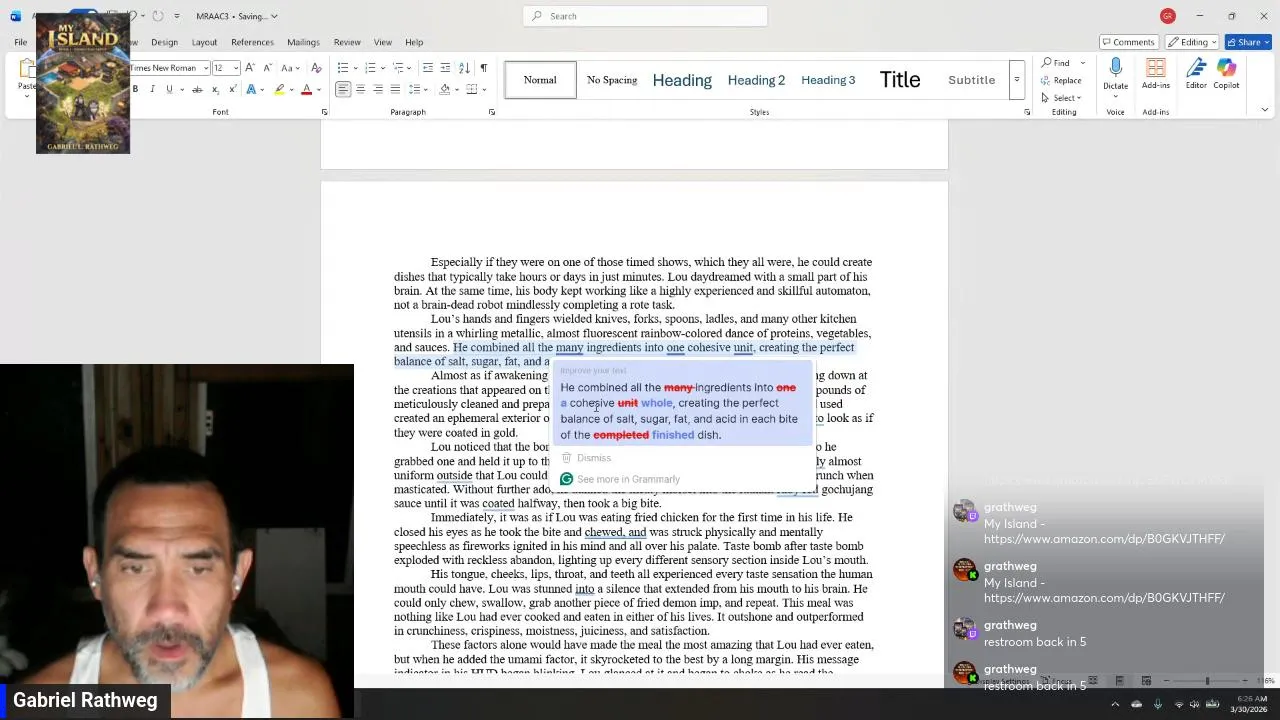Screen dimensions: 1280x720
Task: Open the File menu
Action: pyautogui.click(x=20, y=42)
